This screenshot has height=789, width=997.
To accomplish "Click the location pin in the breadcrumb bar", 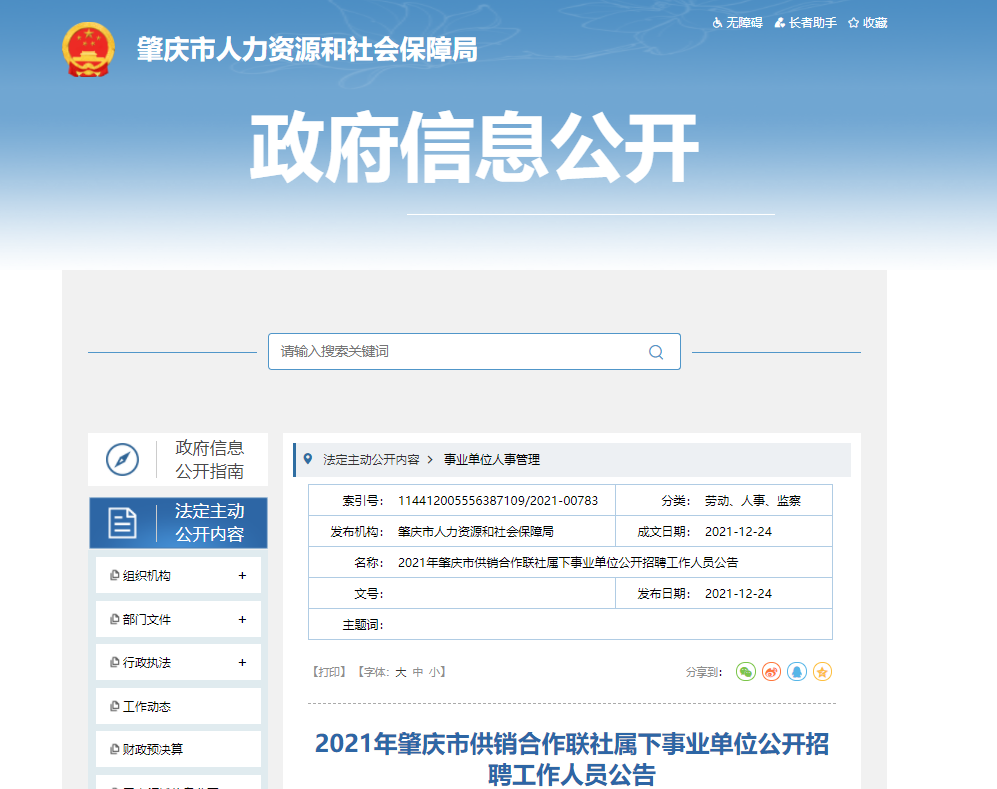I will pos(310,459).
